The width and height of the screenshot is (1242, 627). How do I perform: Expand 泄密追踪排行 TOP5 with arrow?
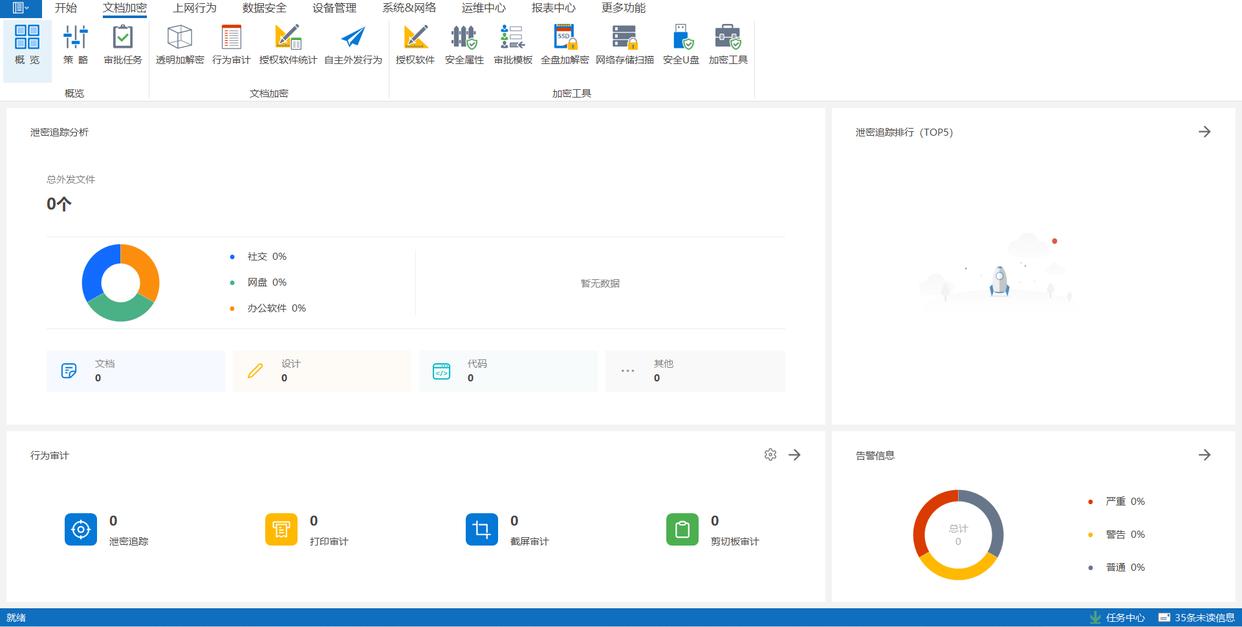pos(1204,132)
